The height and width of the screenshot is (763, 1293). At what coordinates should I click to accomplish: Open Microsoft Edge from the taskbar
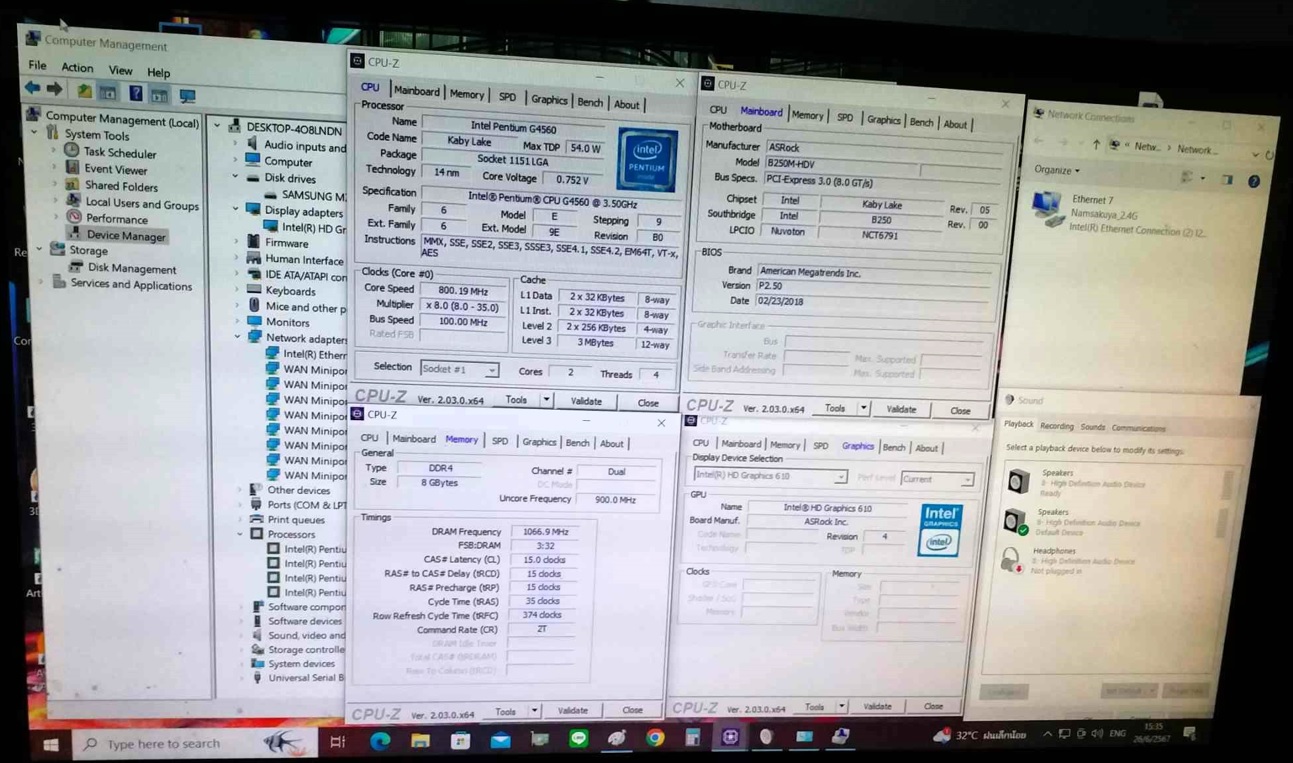(380, 741)
